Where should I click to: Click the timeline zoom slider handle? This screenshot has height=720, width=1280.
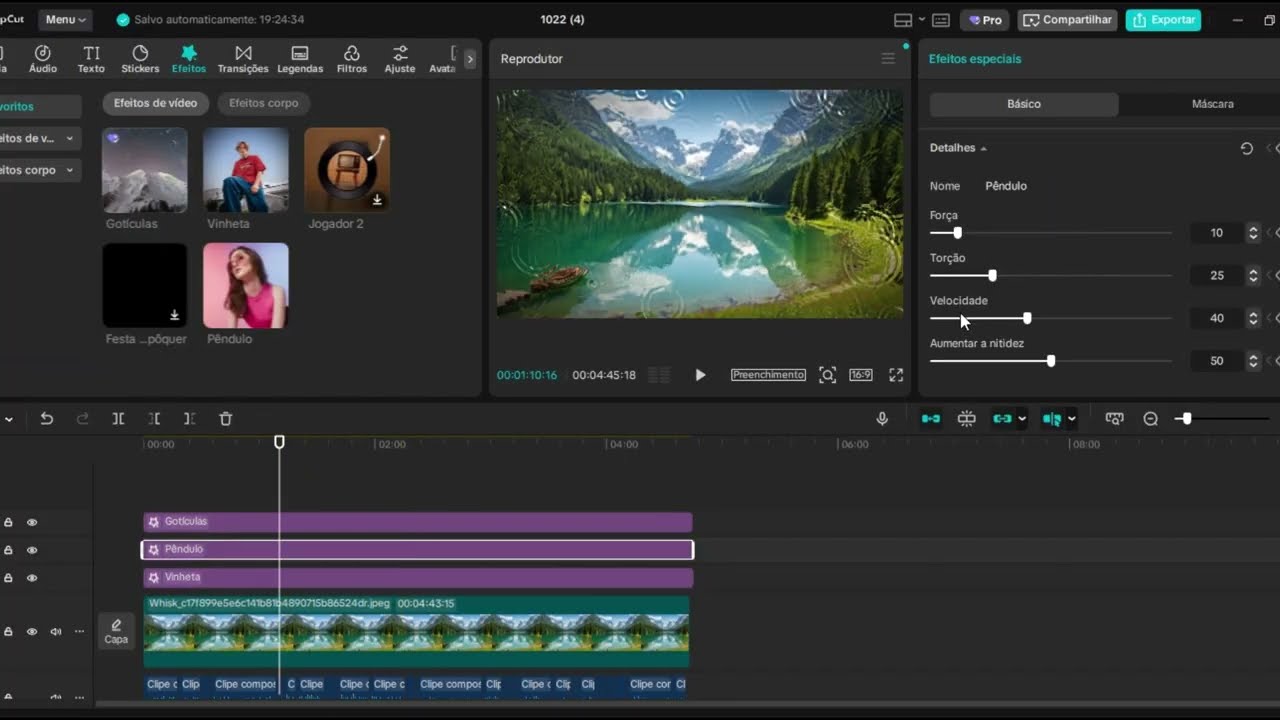pyautogui.click(x=1187, y=419)
